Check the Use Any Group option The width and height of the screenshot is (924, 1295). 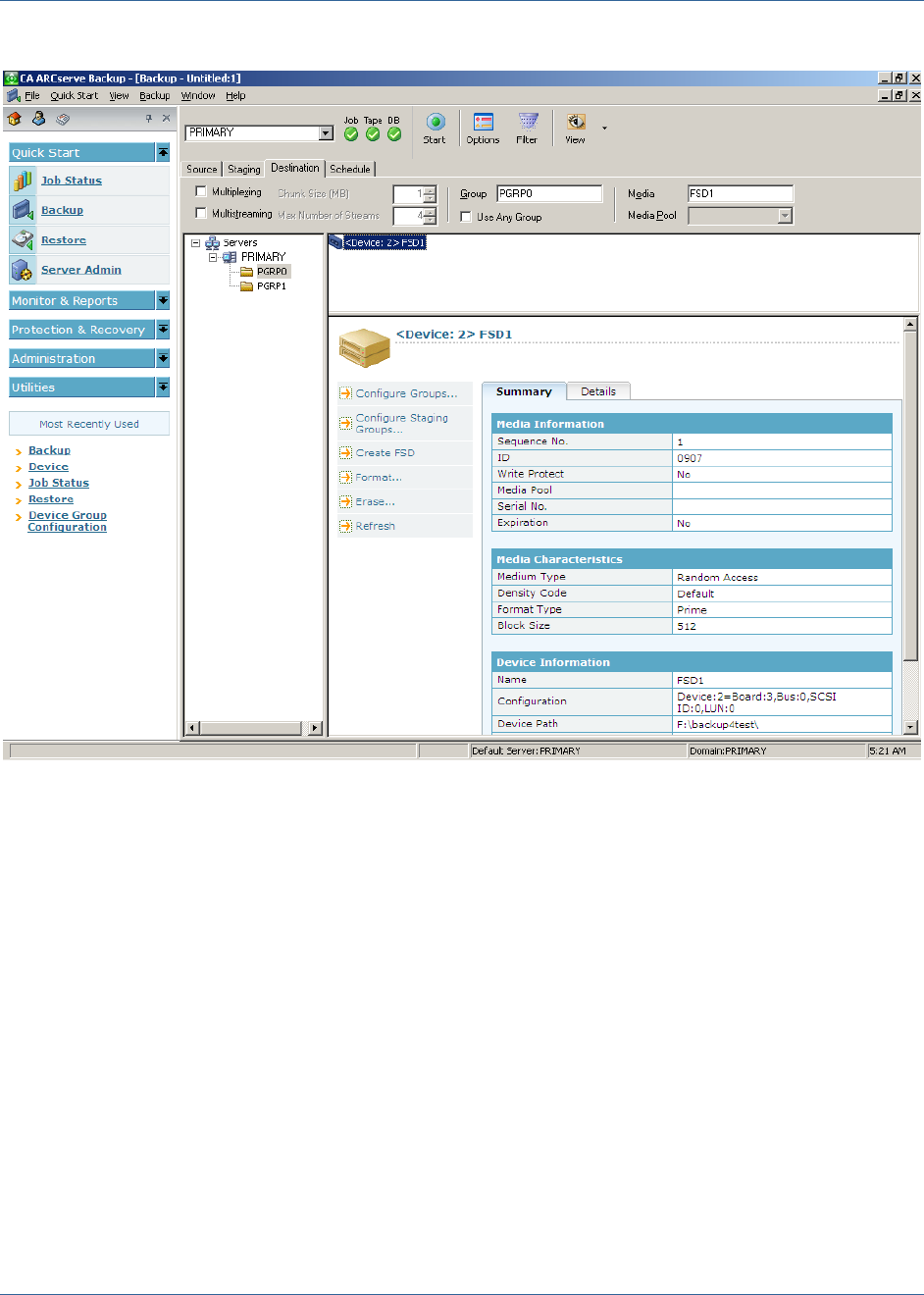466,217
